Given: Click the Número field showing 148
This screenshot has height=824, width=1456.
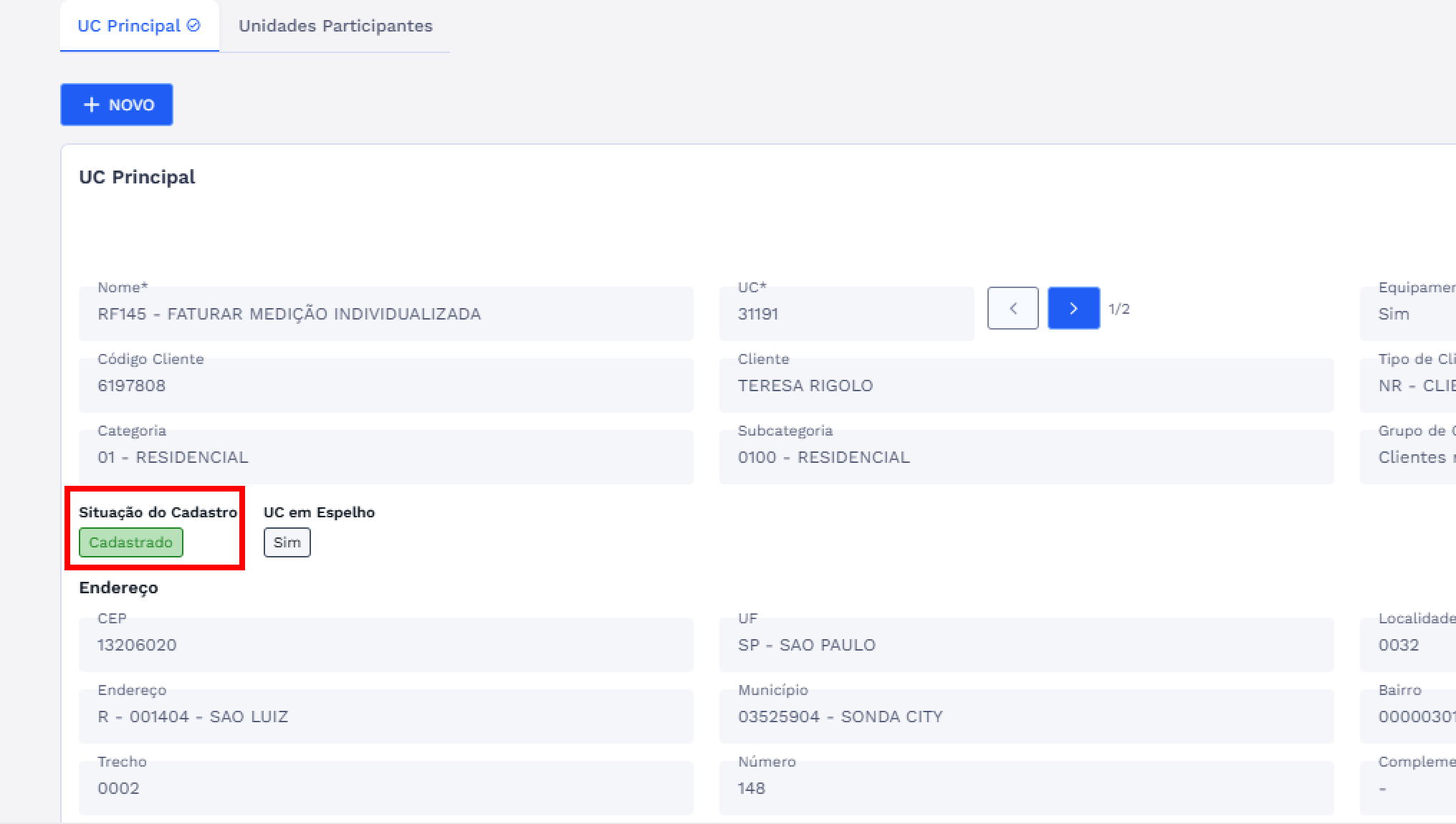Looking at the screenshot, I should click(1025, 788).
